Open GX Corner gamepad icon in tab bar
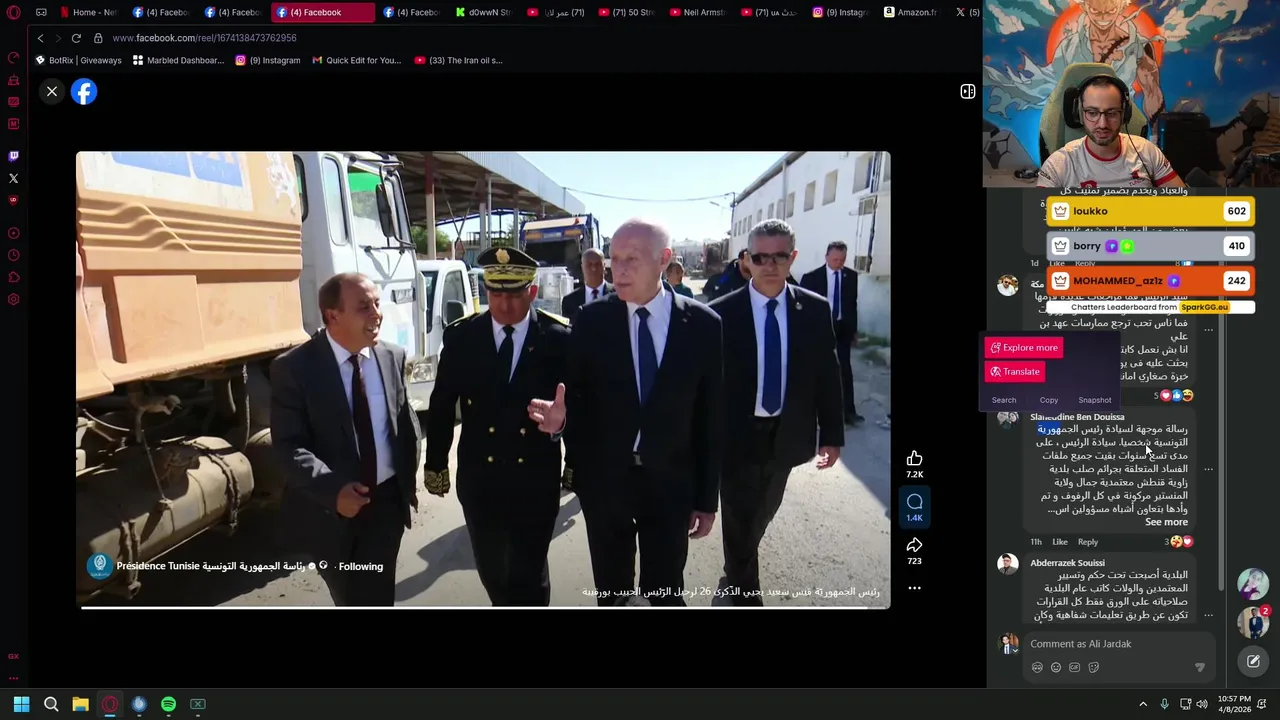Screen dimensions: 1280x720 click(41, 12)
